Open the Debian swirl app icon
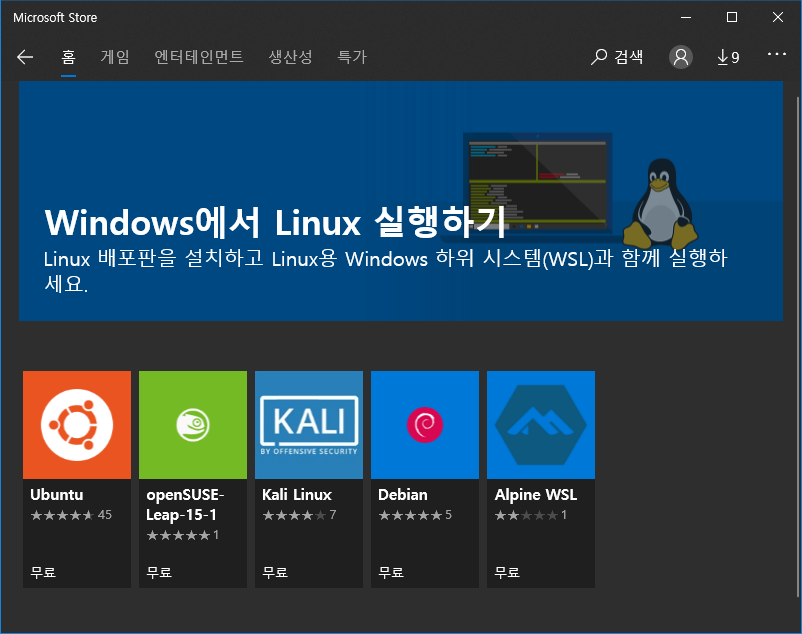 click(x=425, y=425)
